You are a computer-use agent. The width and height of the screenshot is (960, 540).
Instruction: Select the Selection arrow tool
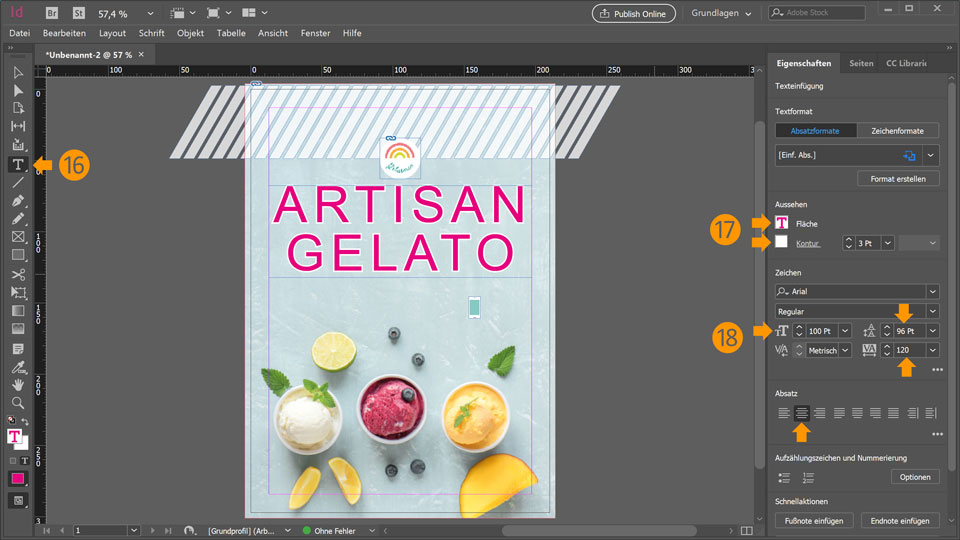point(18,72)
